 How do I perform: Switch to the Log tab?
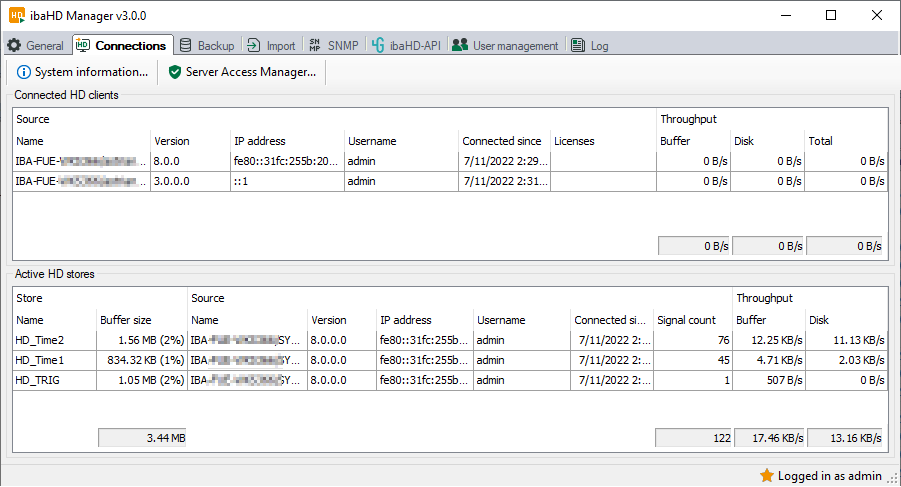pyautogui.click(x=589, y=46)
